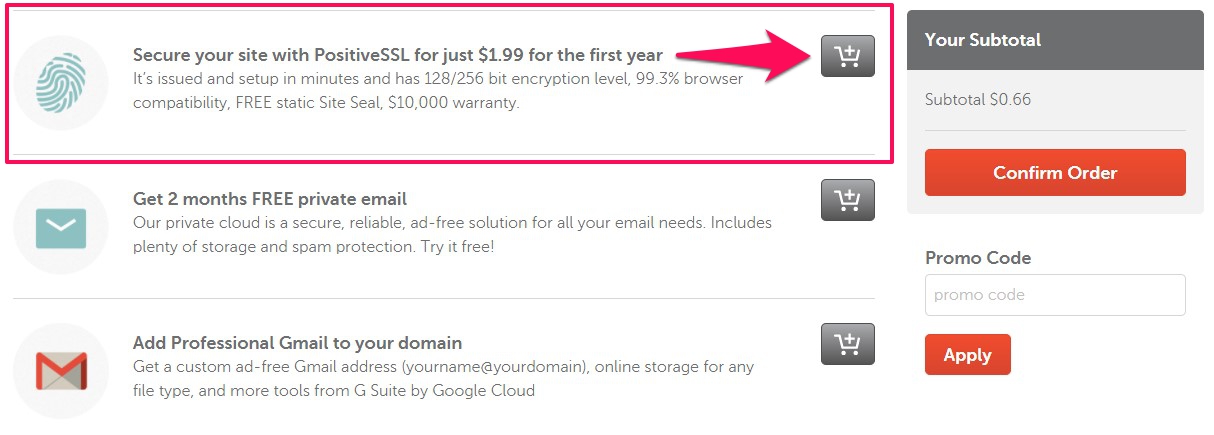The height and width of the screenshot is (435, 1214).
Task: Click the teal envelope private email icon
Action: pyautogui.click(x=61, y=227)
